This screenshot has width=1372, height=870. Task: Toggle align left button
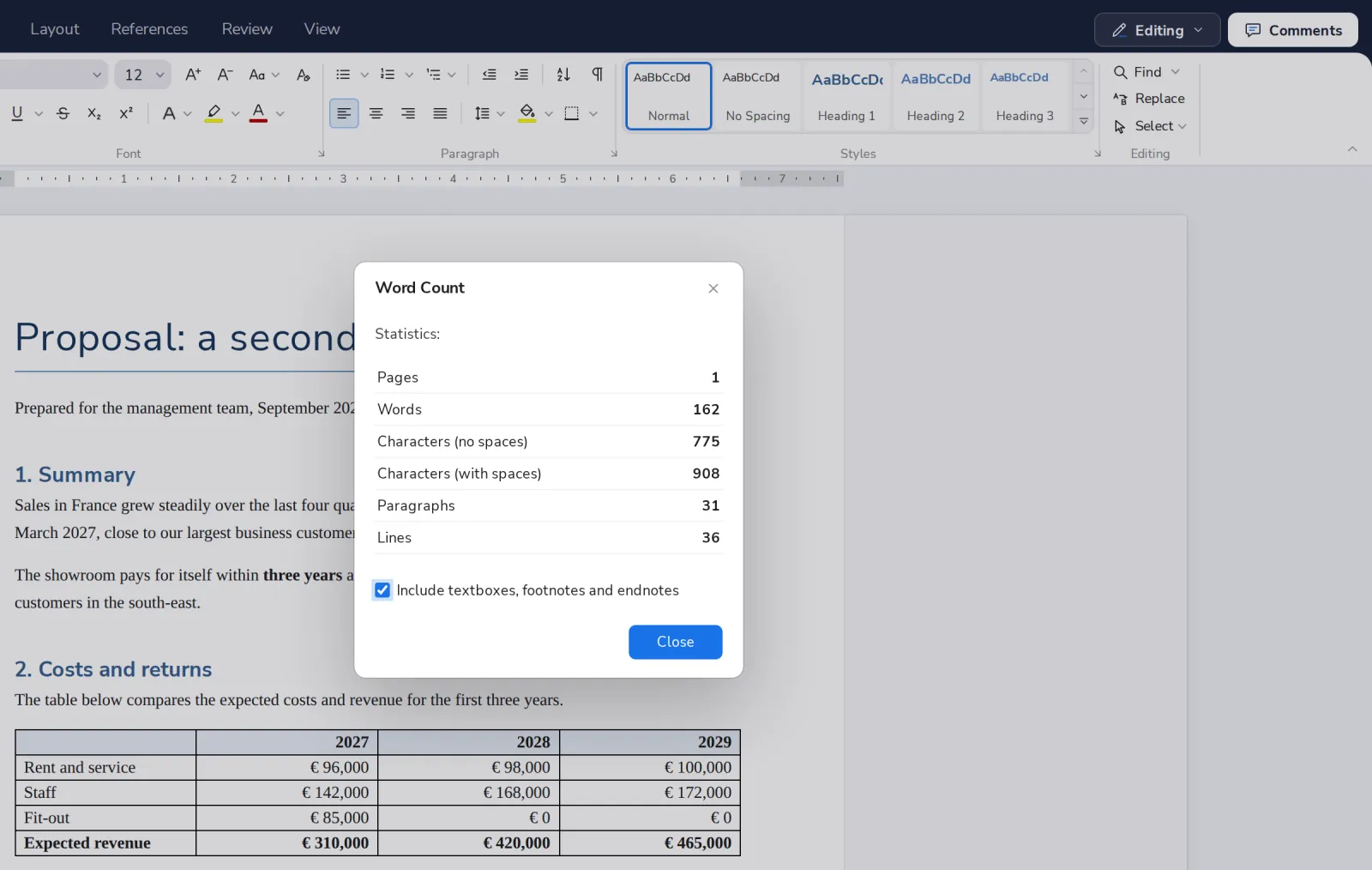[x=344, y=113]
